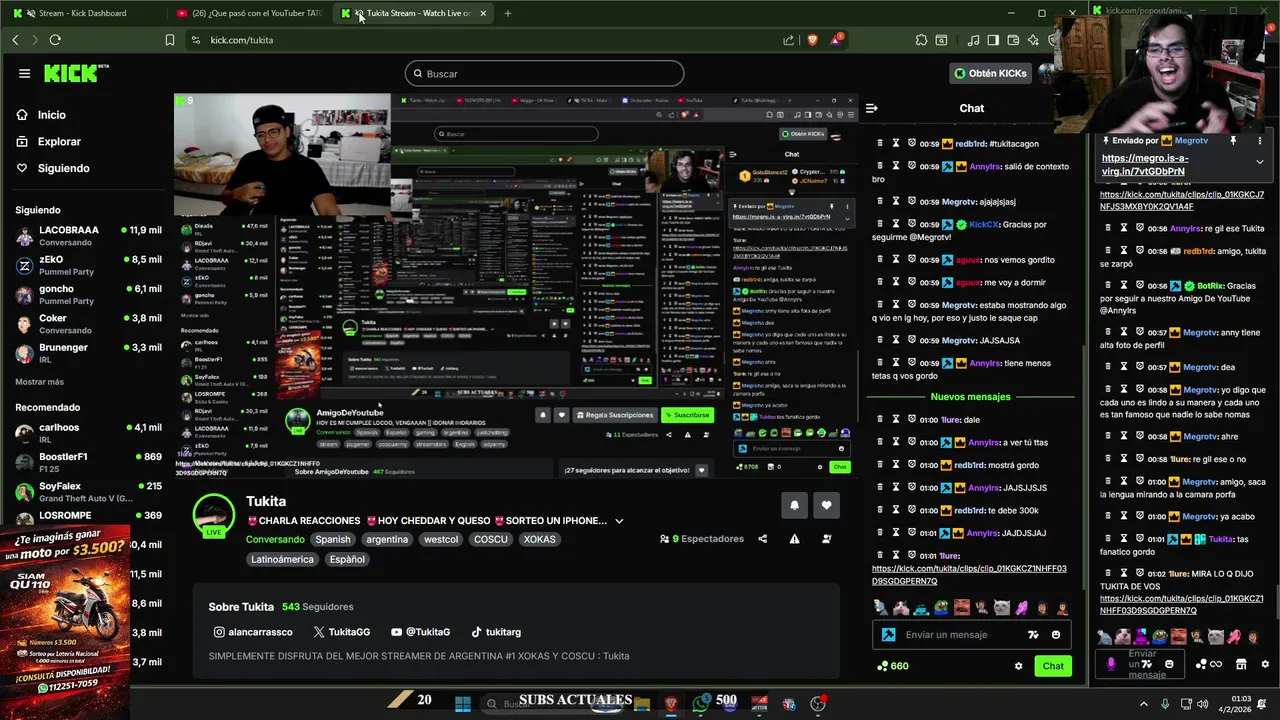
Task: Open @TukitaG YouTube link
Action: click(420, 632)
